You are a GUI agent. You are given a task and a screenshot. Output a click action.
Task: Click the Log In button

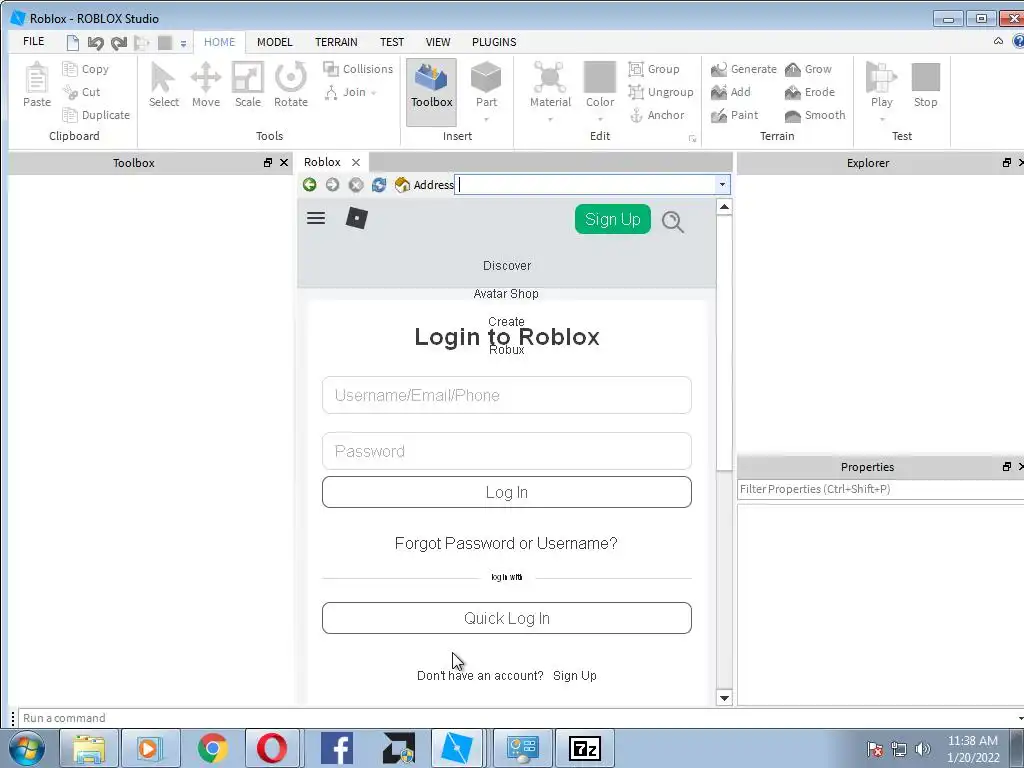(x=507, y=492)
